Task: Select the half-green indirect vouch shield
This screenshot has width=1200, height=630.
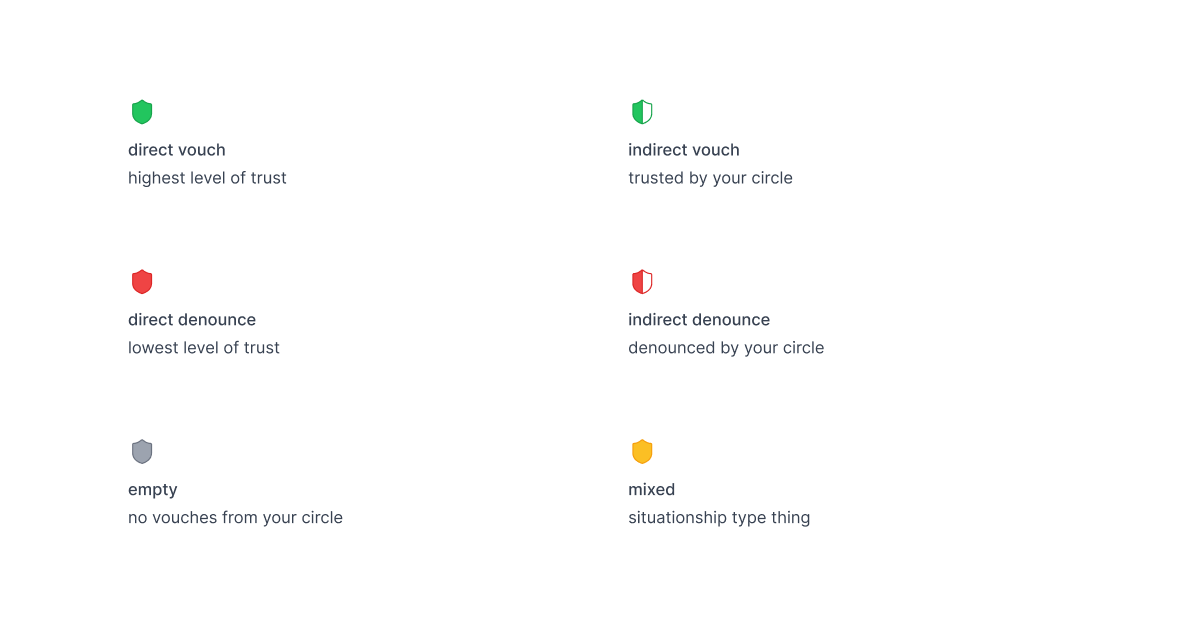Action: (x=642, y=112)
